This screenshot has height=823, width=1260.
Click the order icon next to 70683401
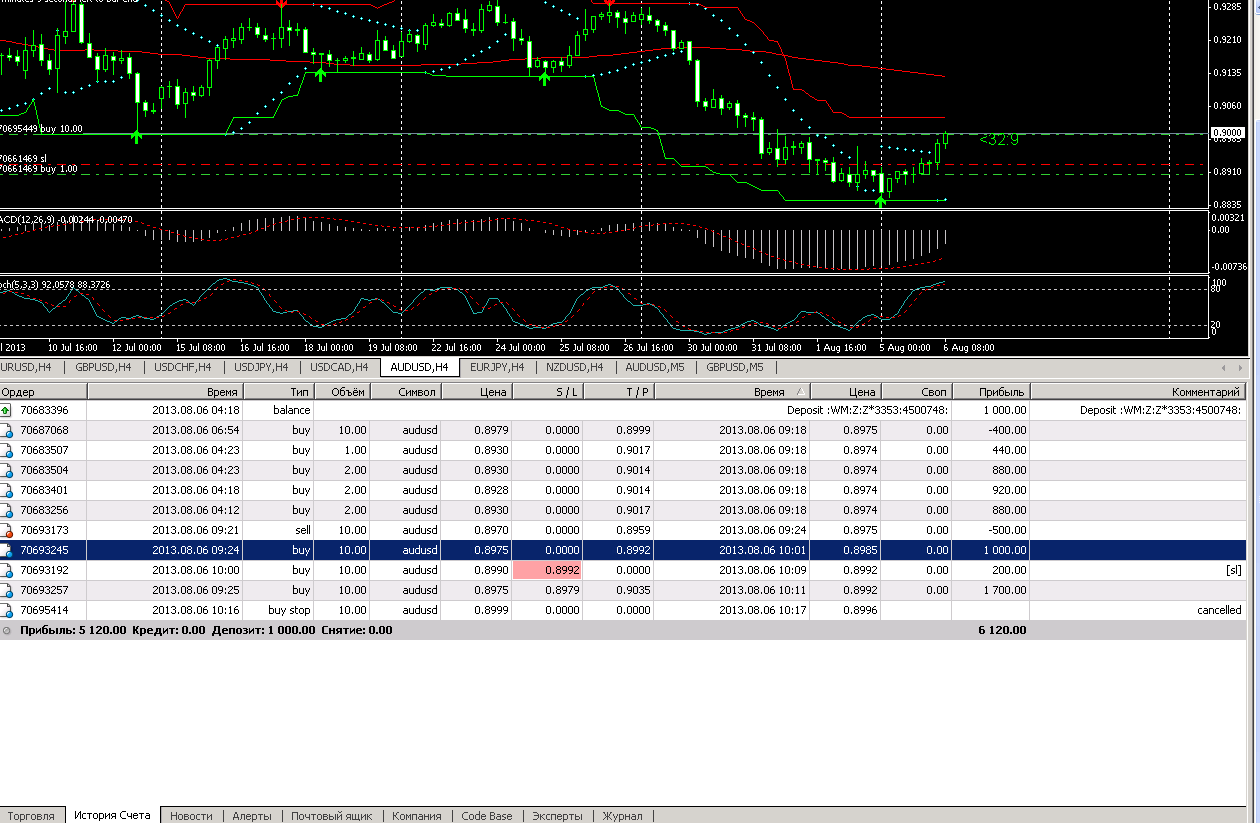(x=7, y=490)
